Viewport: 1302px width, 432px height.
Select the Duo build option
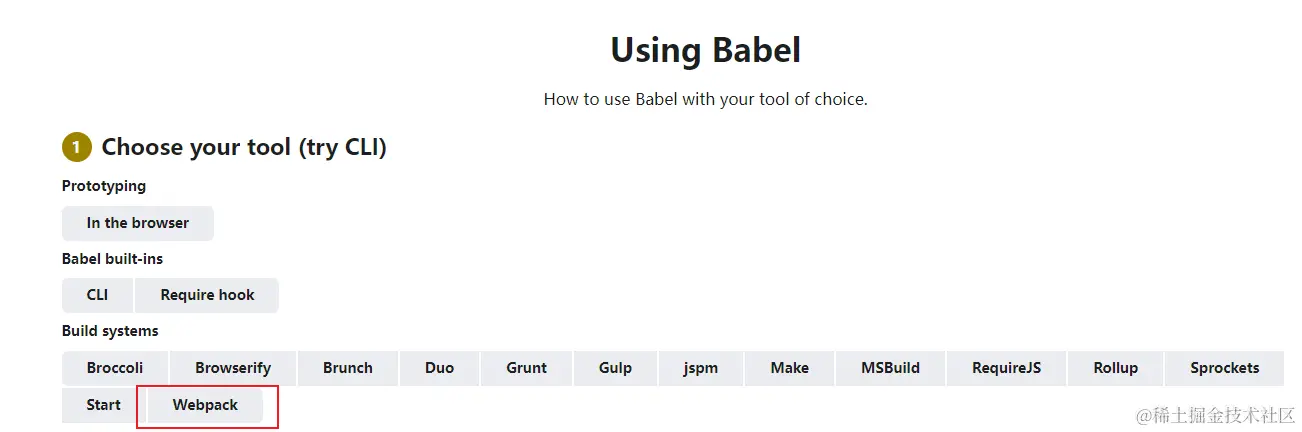pyautogui.click(x=439, y=368)
